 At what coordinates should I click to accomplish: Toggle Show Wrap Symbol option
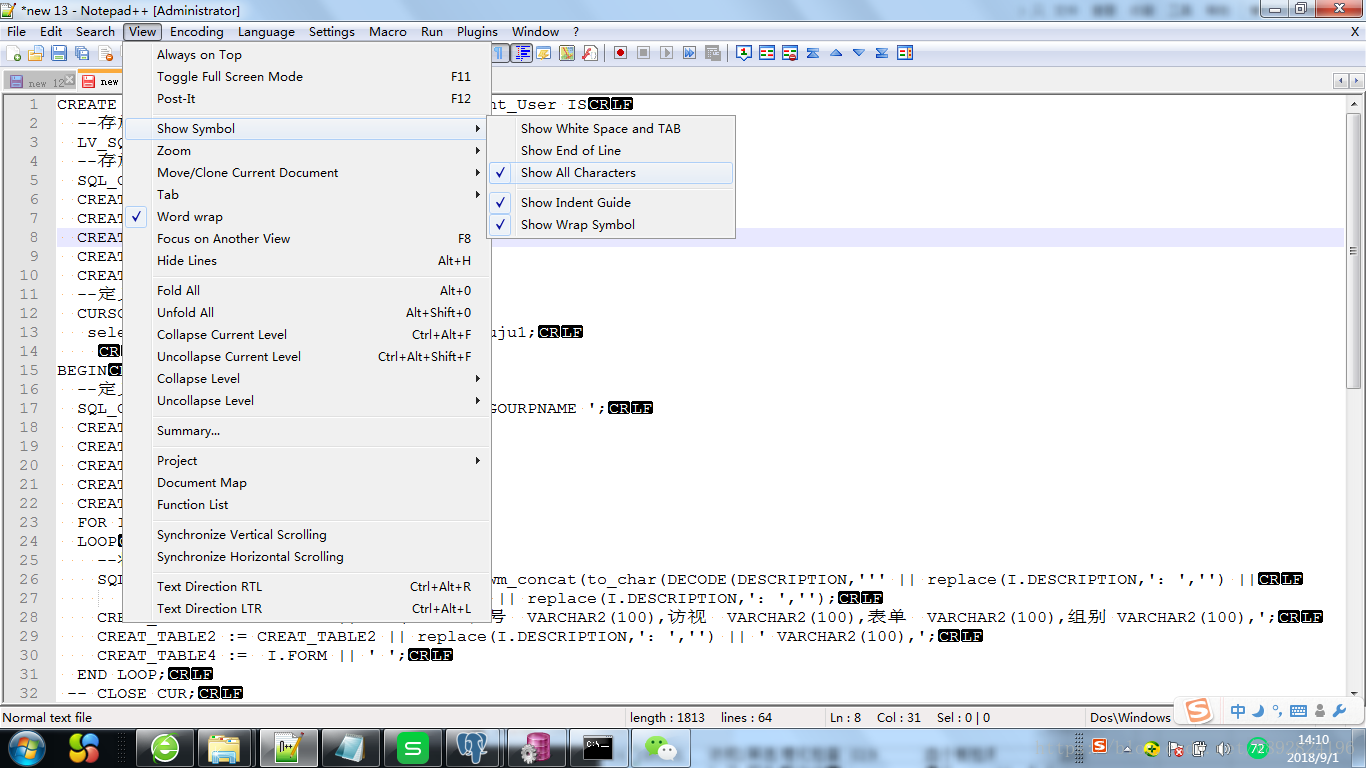click(611, 224)
